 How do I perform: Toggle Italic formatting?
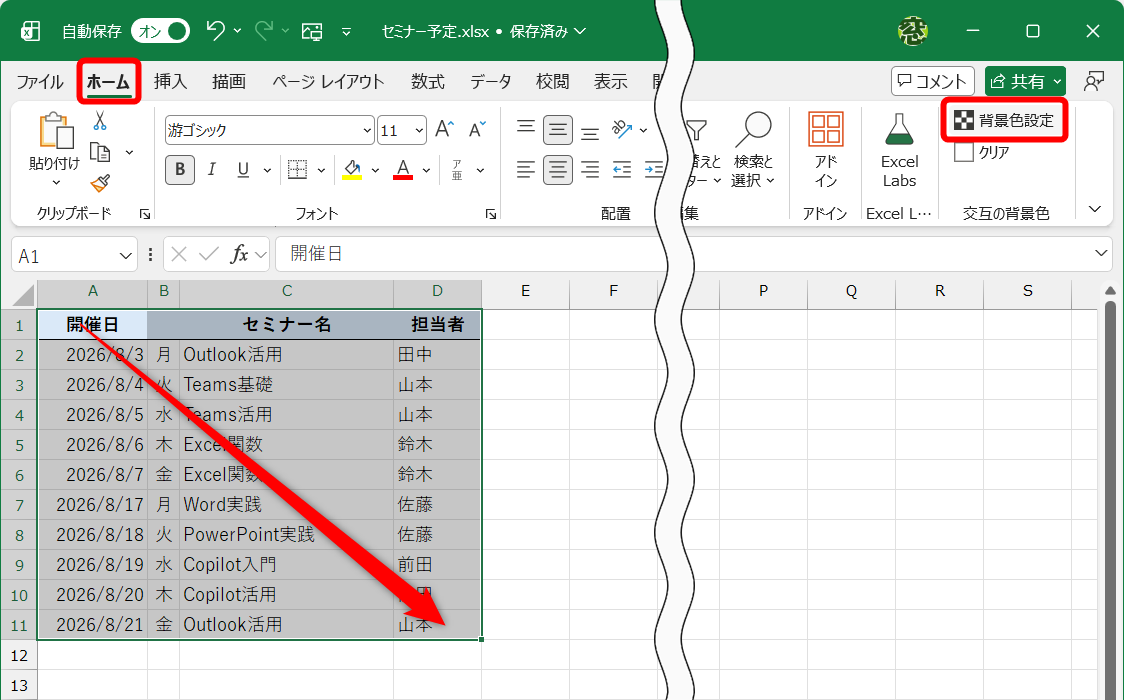click(x=211, y=169)
